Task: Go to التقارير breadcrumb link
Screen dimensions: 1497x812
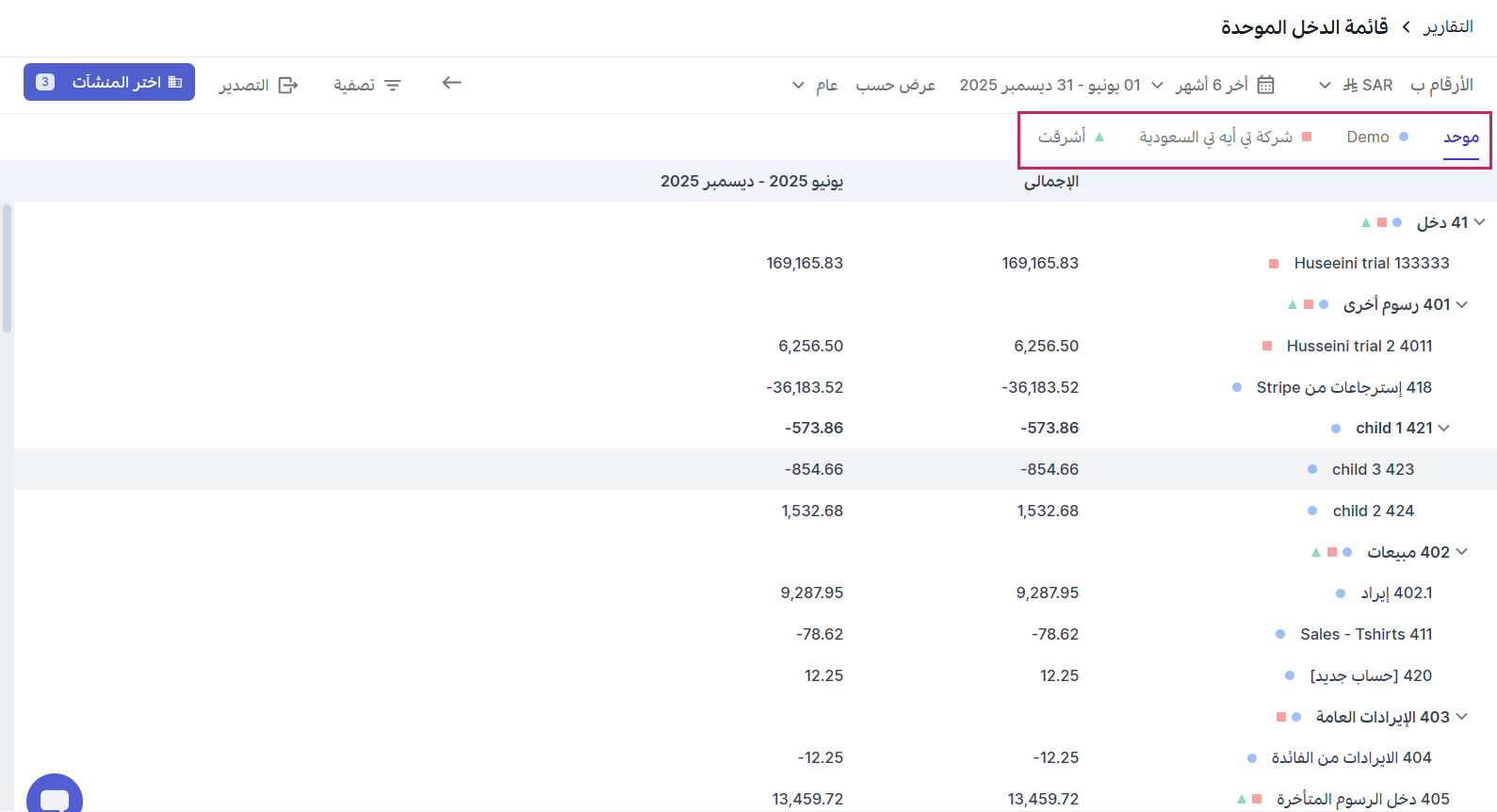Action: point(1448,26)
